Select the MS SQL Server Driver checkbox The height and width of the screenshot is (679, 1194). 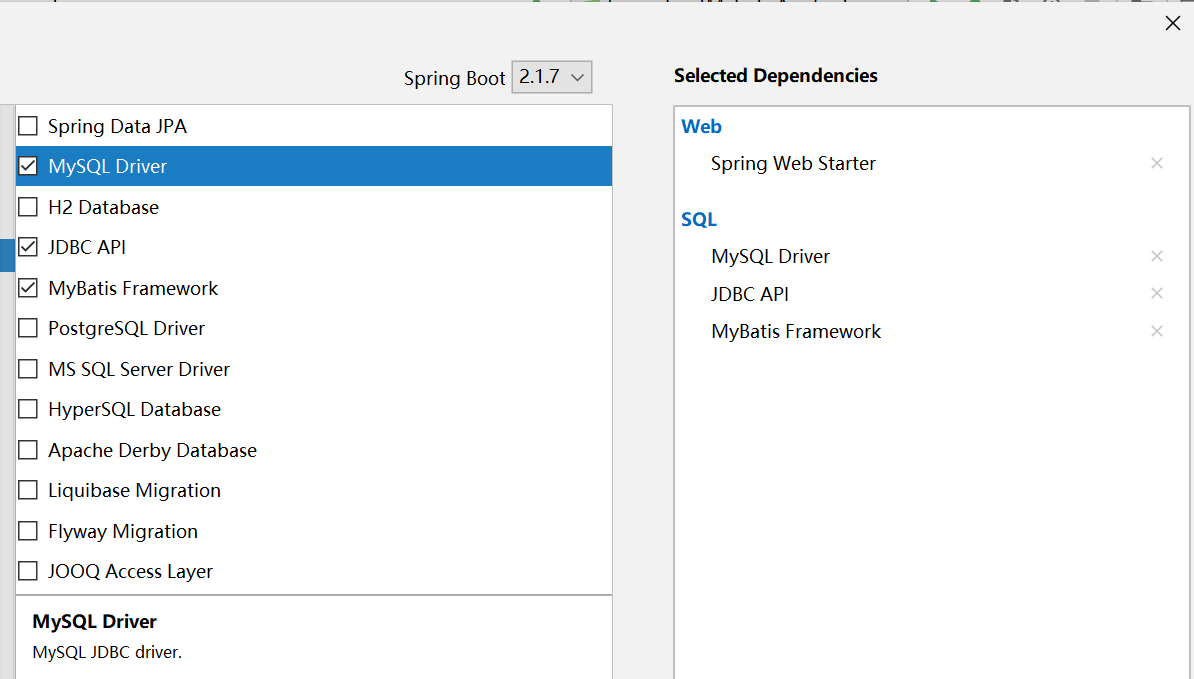tap(28, 369)
